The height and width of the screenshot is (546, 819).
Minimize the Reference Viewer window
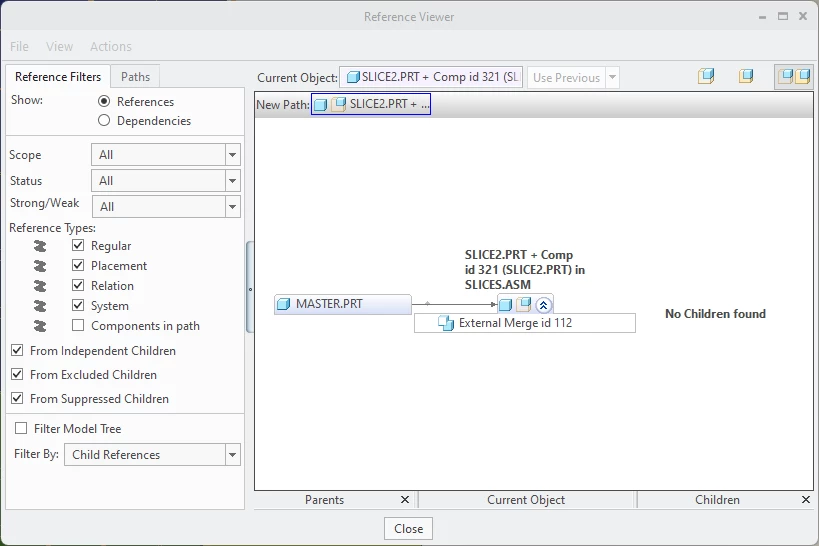pos(762,17)
